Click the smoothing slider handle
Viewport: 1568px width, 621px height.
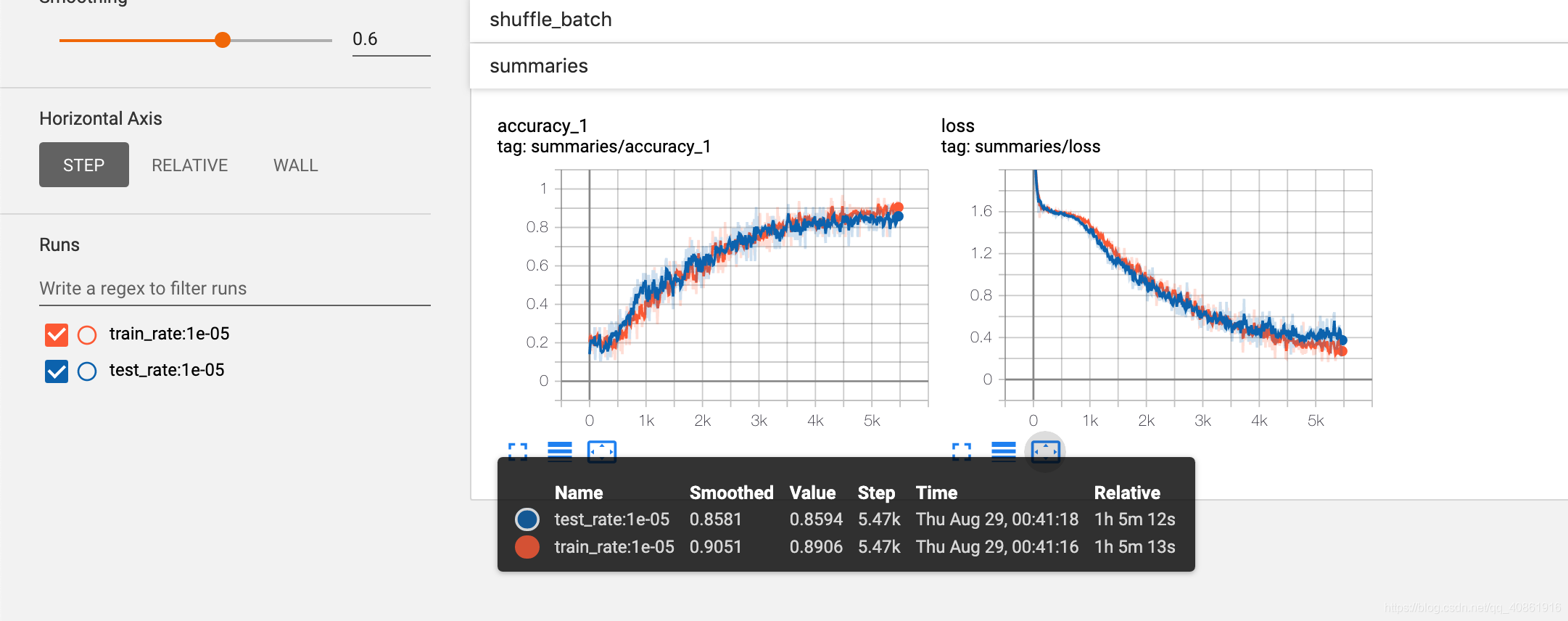(223, 40)
